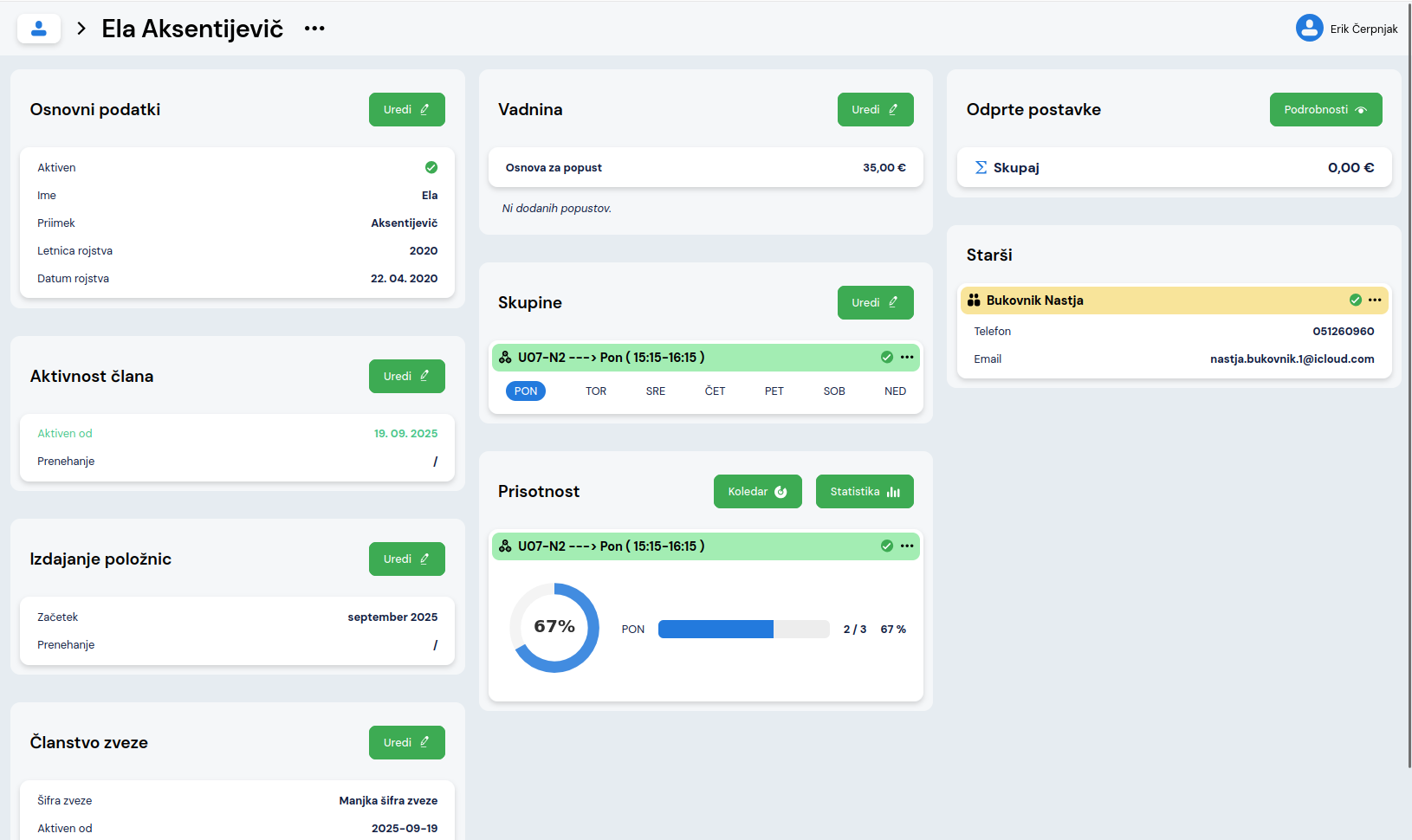Toggle the PET day in Skupine
This screenshot has width=1412, height=840.
click(x=774, y=391)
